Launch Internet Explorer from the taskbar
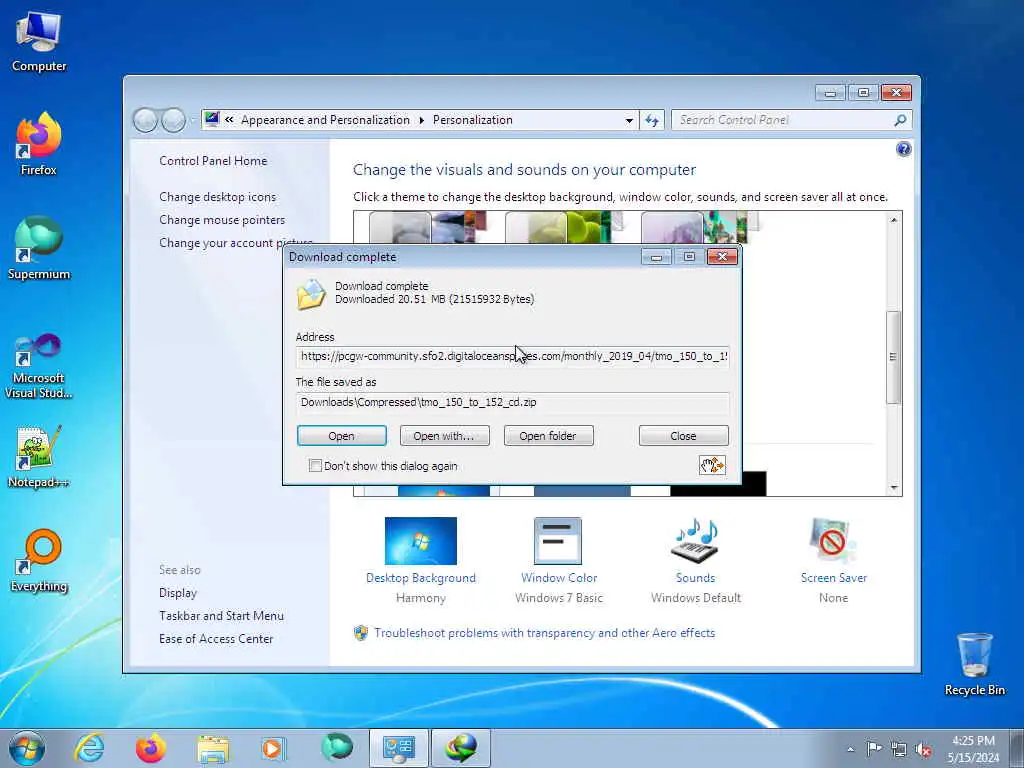The height and width of the screenshot is (768, 1024). pos(89,748)
